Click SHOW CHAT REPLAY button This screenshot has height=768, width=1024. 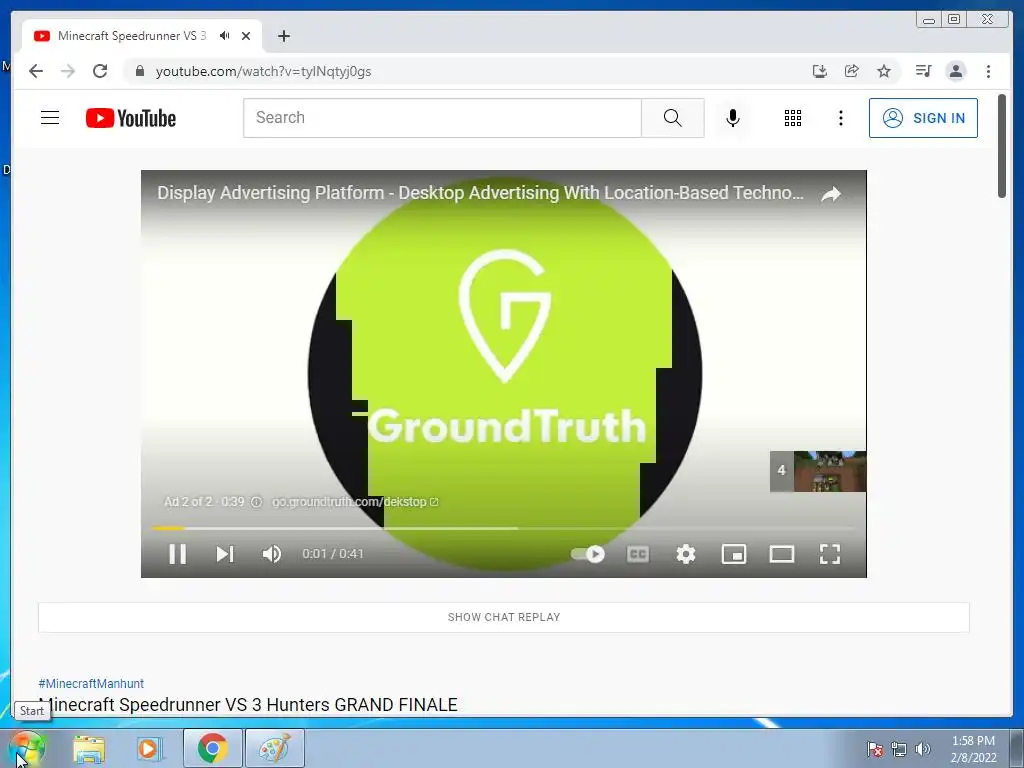point(504,617)
